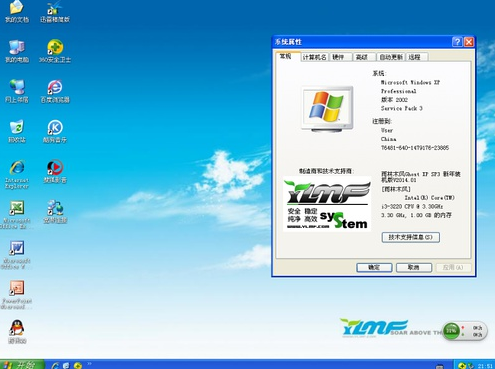Launch Internet Explorer from the Quick Launch bar
This screenshot has height=369, width=495.
(x=55, y=365)
